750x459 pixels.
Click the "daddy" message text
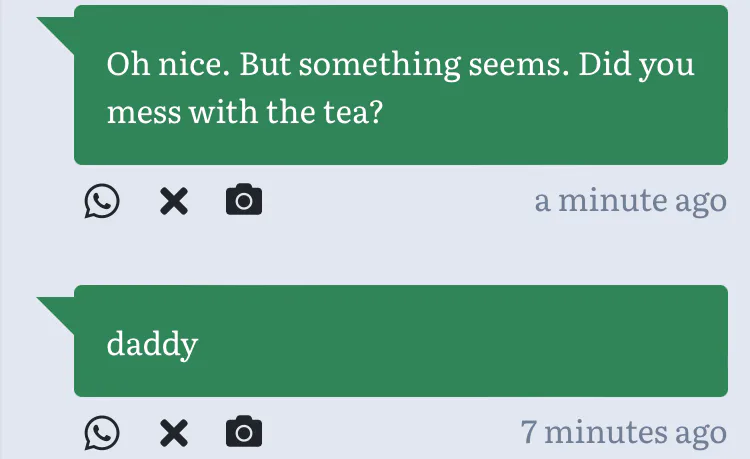(152, 345)
